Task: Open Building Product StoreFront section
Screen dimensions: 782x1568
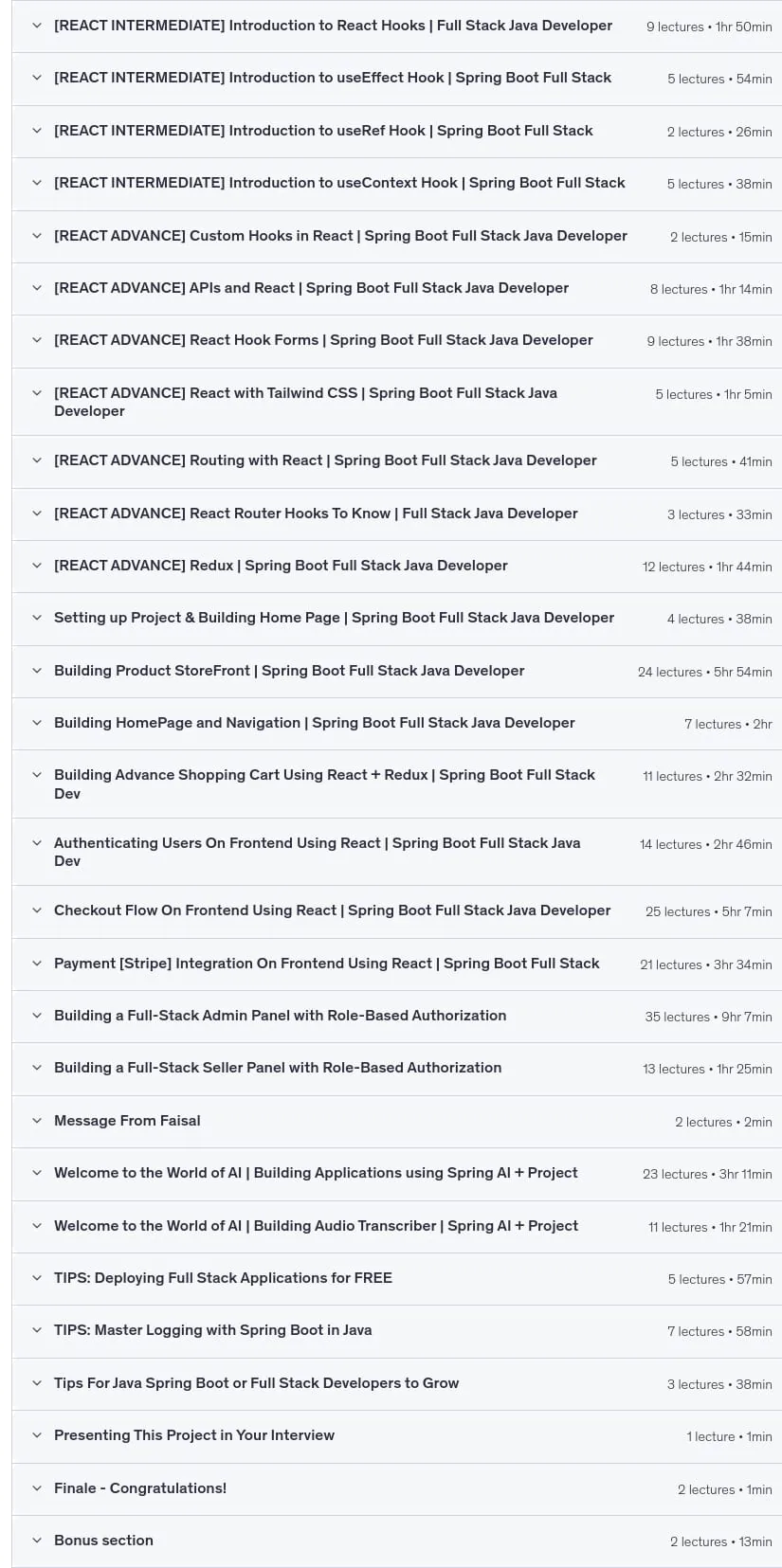Action: pyautogui.click(x=396, y=671)
